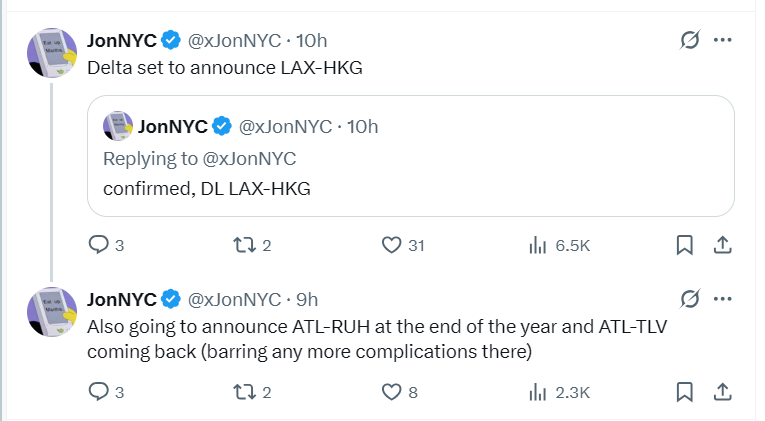This screenshot has width=765, height=421.
Task: Reply to the ATL-RUH tweet
Action: [x=99, y=392]
